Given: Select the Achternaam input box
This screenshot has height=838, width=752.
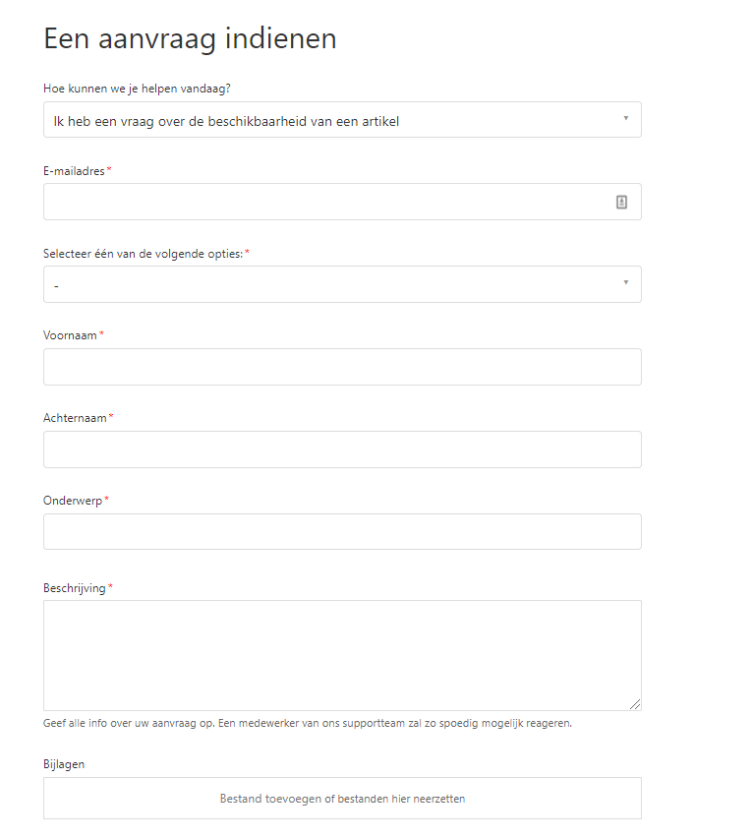Looking at the screenshot, I should point(342,450).
